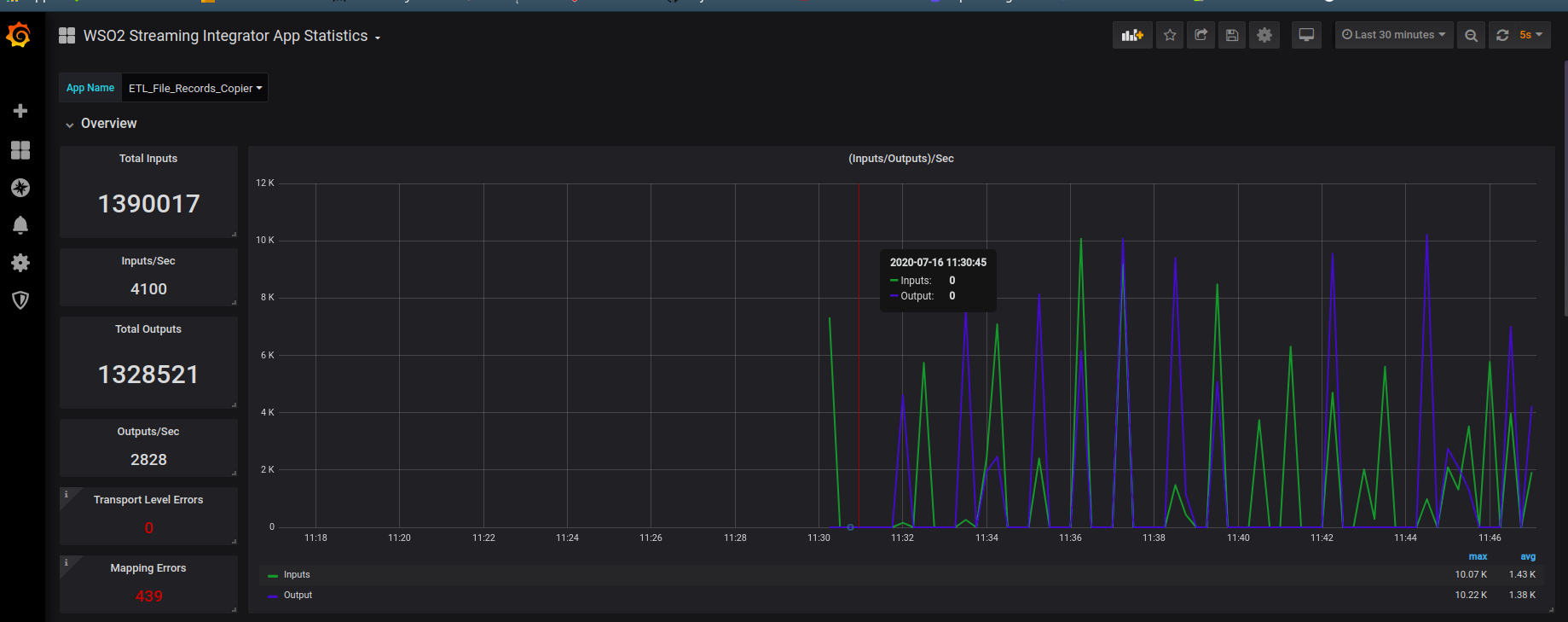Click the Inputs/Sec value 4100

pyautogui.click(x=148, y=289)
